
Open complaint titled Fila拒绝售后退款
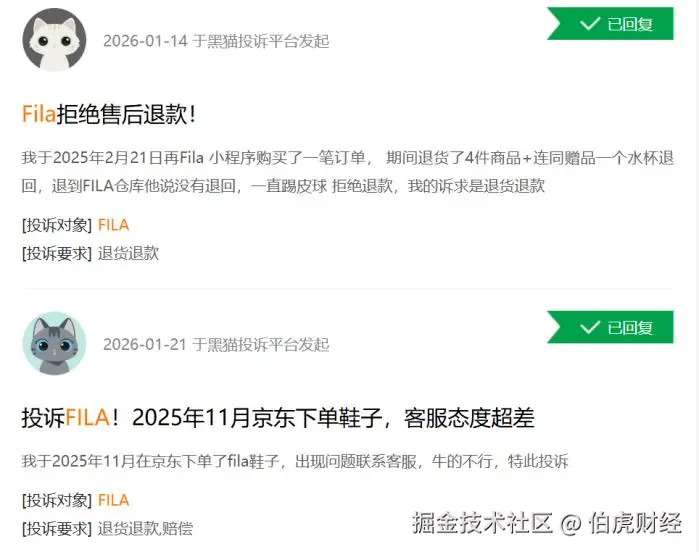pos(109,114)
